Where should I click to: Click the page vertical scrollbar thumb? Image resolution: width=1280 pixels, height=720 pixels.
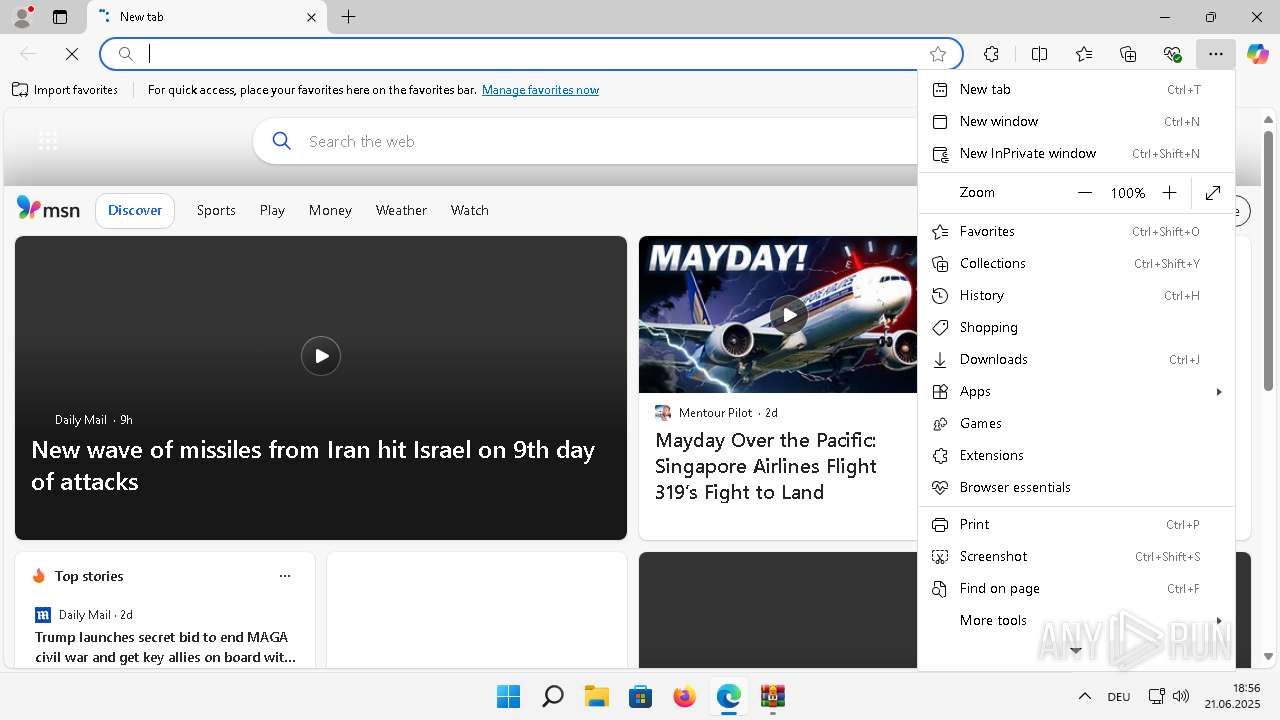point(1268,260)
